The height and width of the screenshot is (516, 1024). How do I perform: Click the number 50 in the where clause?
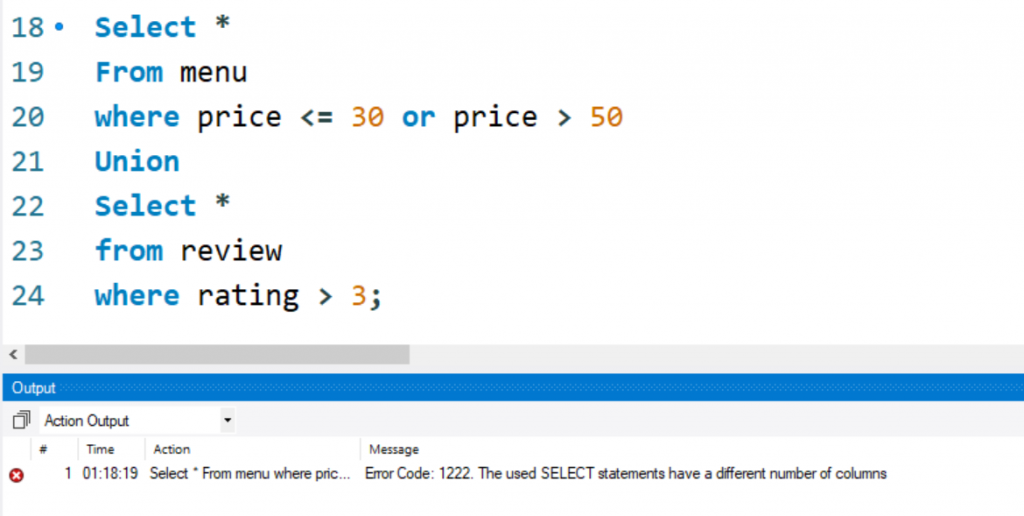[x=607, y=117]
